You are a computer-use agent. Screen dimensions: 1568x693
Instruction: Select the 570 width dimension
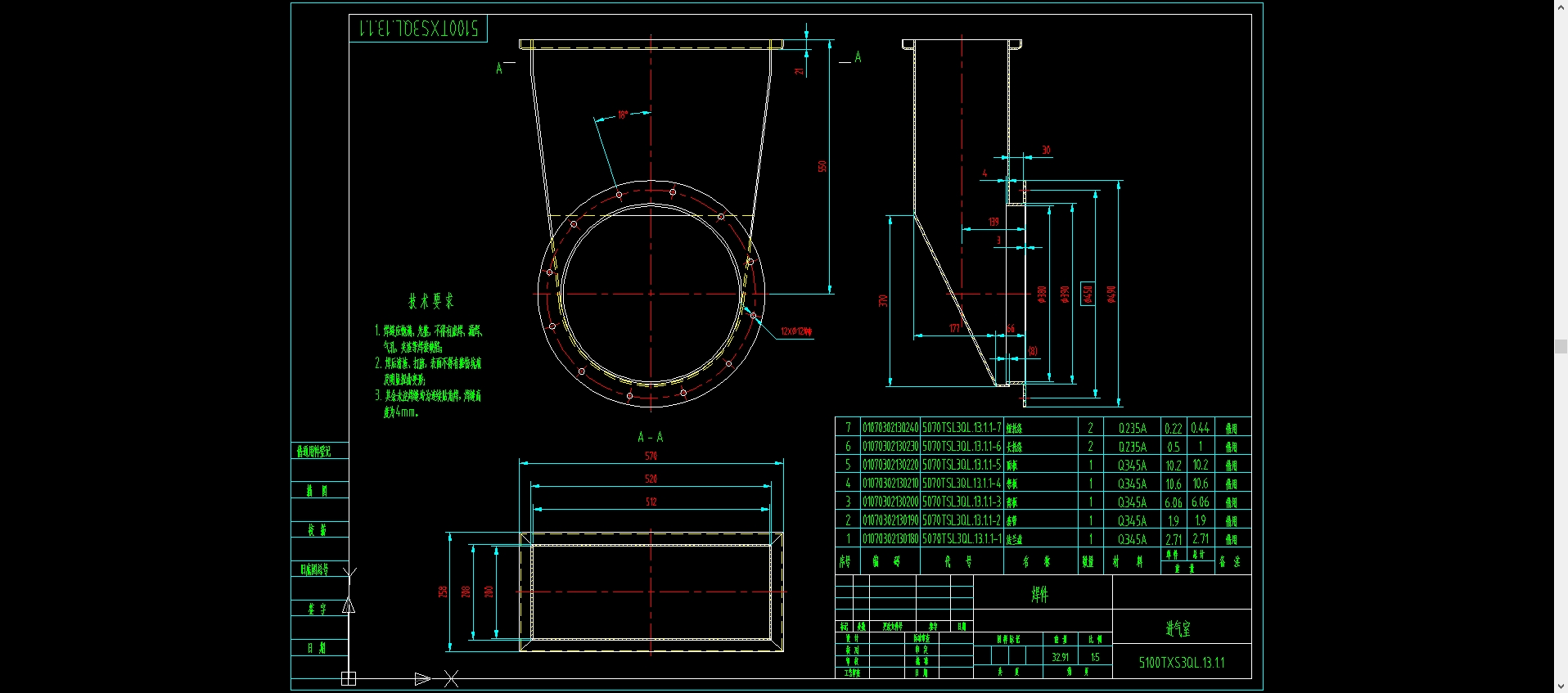click(x=651, y=456)
